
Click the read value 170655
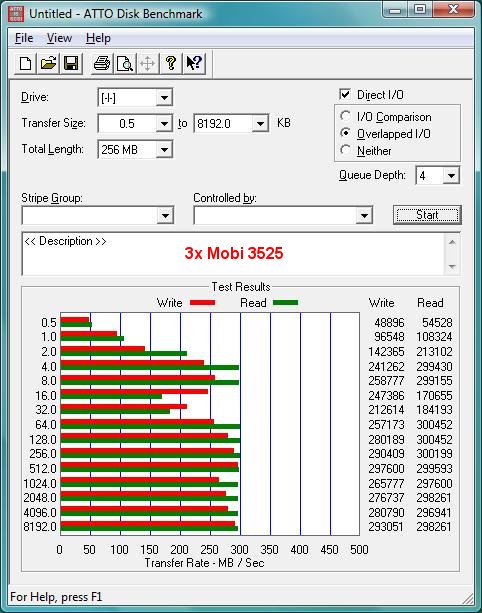coord(434,396)
